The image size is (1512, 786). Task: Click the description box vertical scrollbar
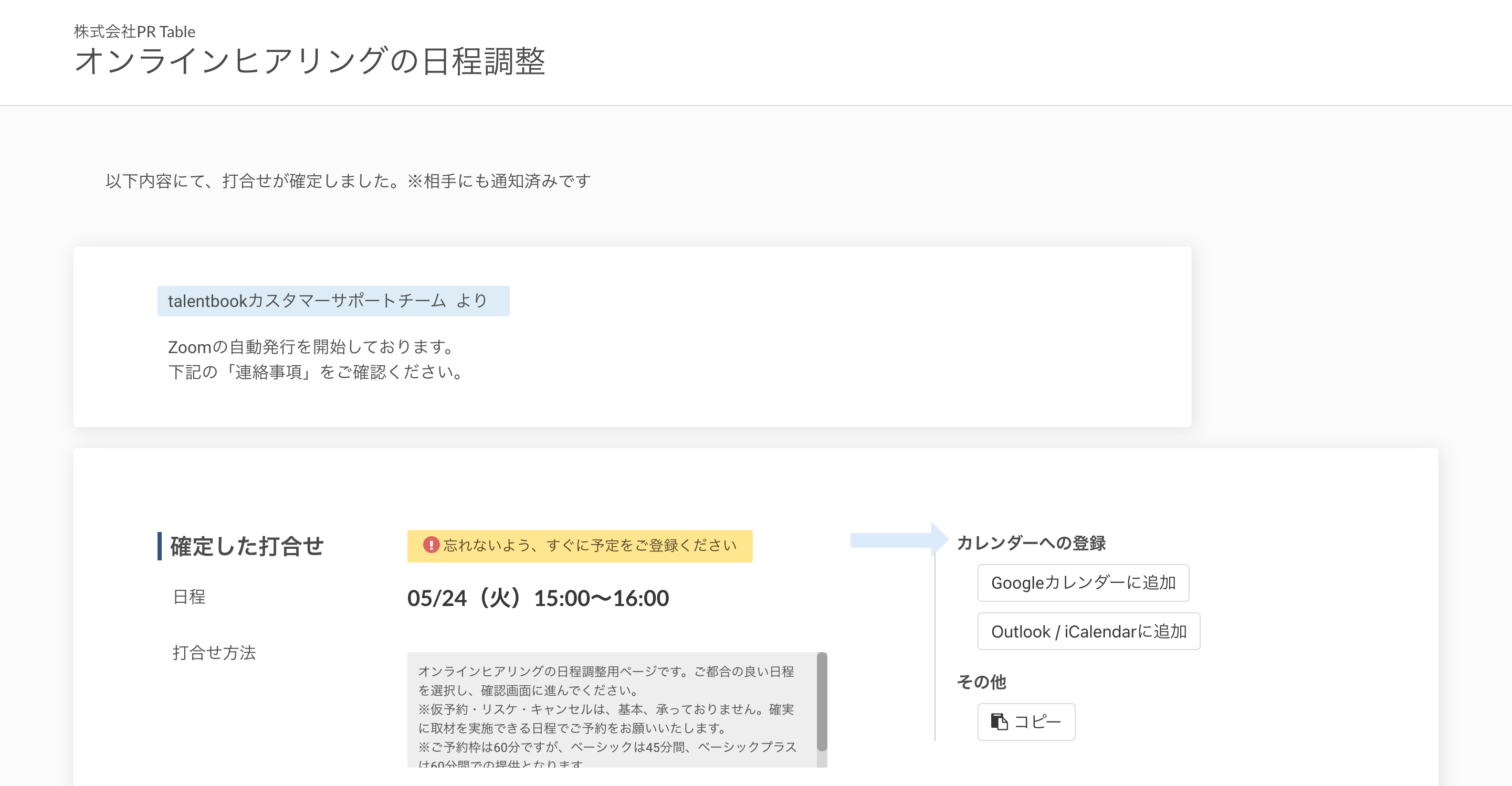coord(822,701)
